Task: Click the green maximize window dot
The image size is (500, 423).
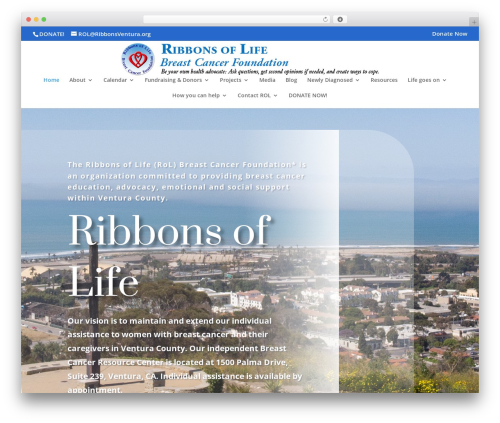Action: click(x=44, y=19)
